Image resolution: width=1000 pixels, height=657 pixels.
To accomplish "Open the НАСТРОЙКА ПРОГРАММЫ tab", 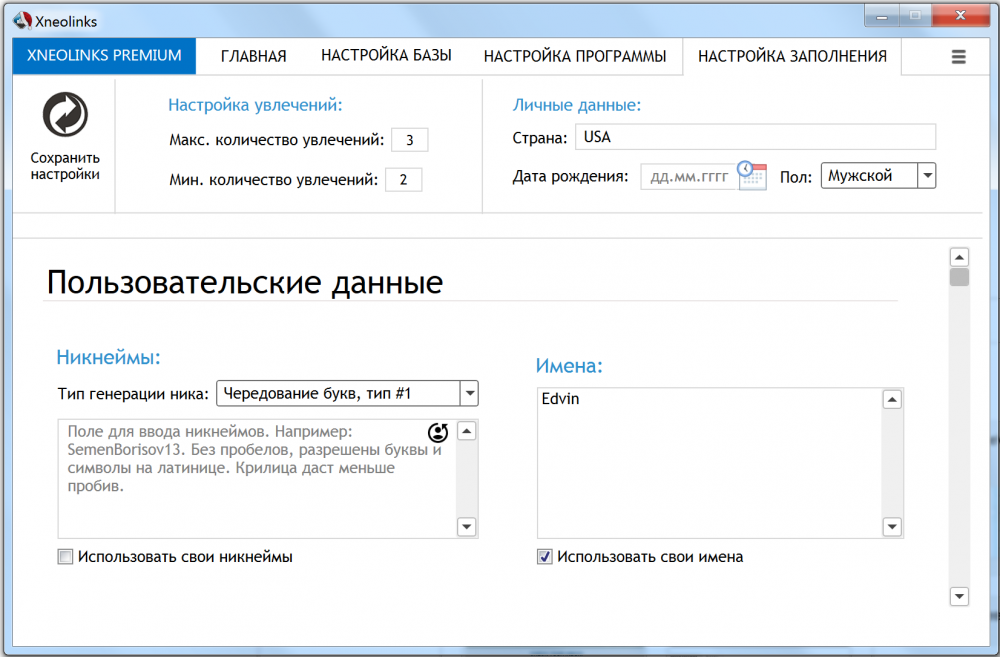I will pos(575,56).
